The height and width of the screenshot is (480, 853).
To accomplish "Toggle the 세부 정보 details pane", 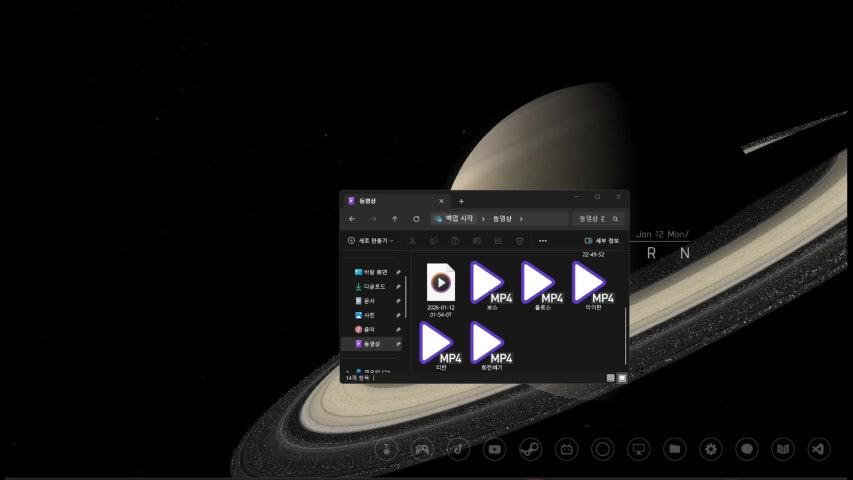I will coord(602,241).
